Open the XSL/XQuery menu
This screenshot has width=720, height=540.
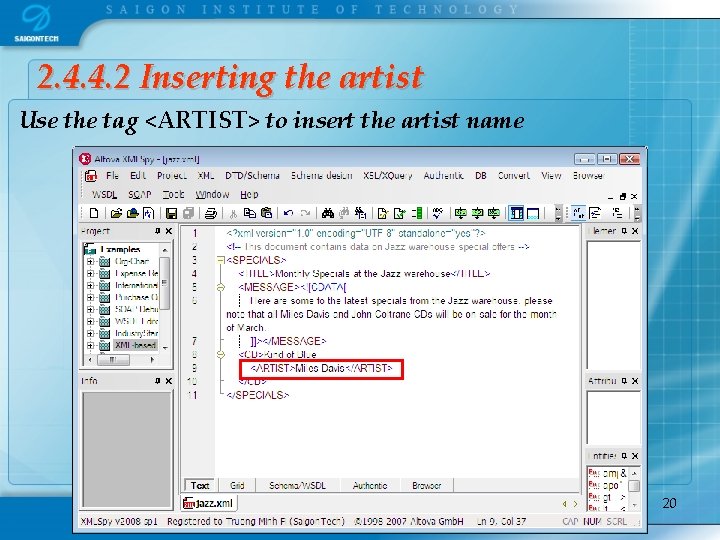[388, 175]
